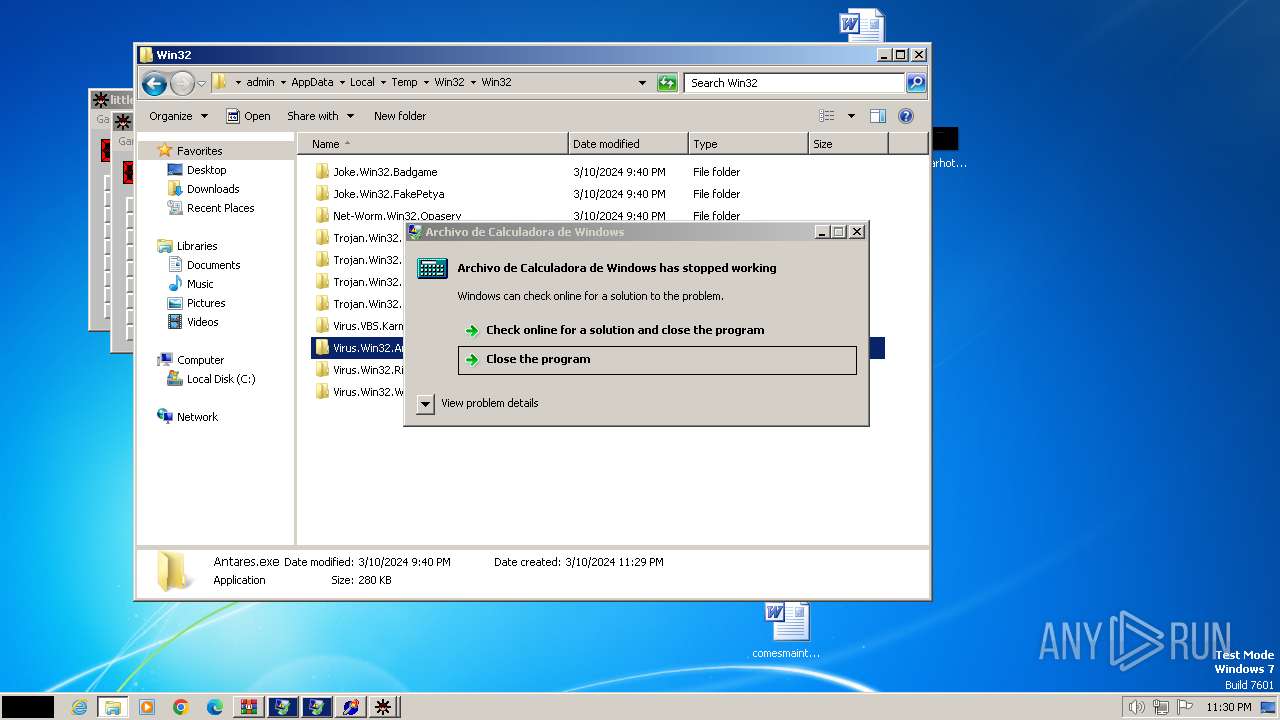Screen dimensions: 1280x720
Task: Select the AppData breadcrumb segment
Action: pos(312,82)
